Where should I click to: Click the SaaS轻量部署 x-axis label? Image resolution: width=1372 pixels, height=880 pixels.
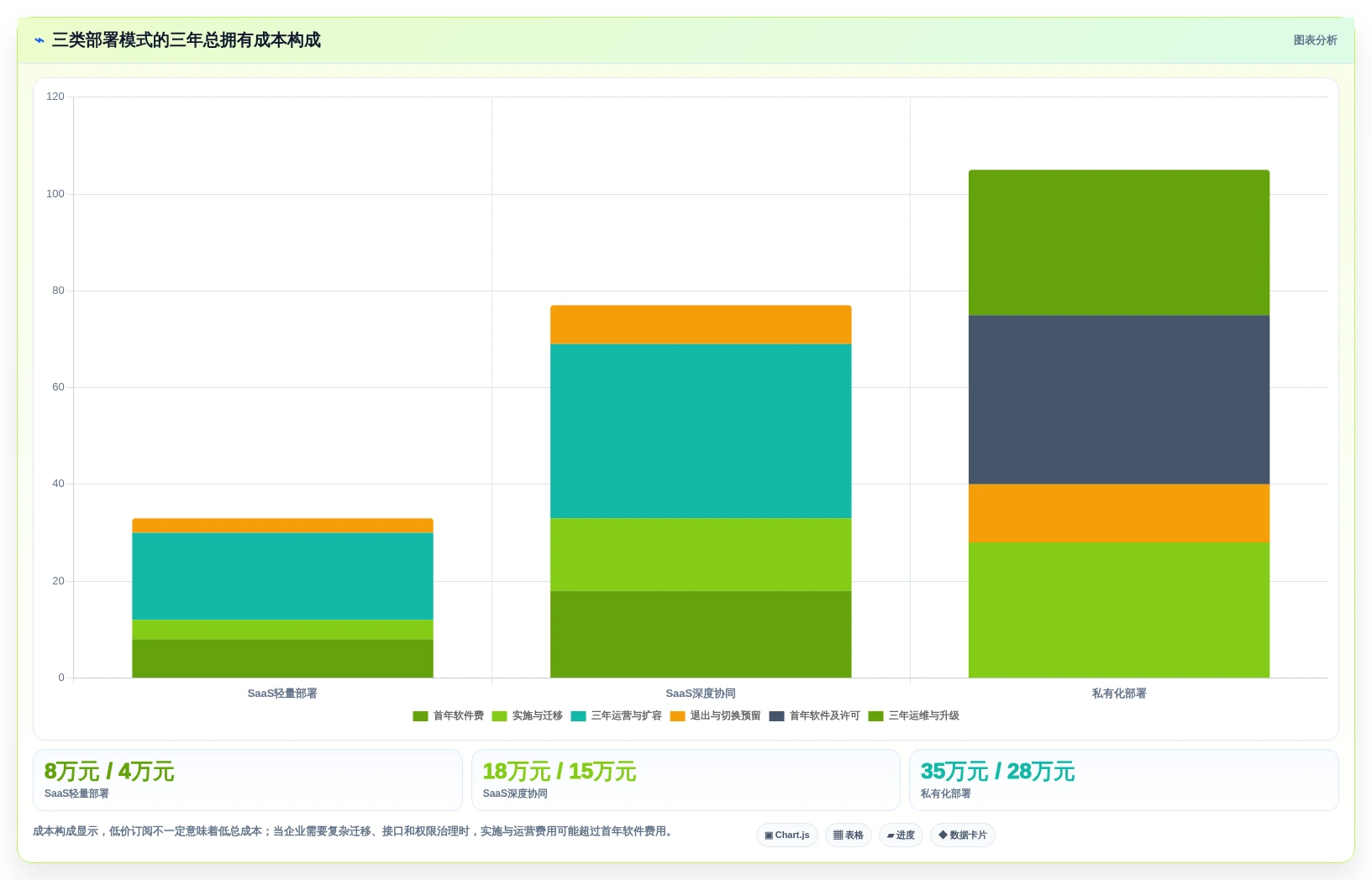(282, 694)
